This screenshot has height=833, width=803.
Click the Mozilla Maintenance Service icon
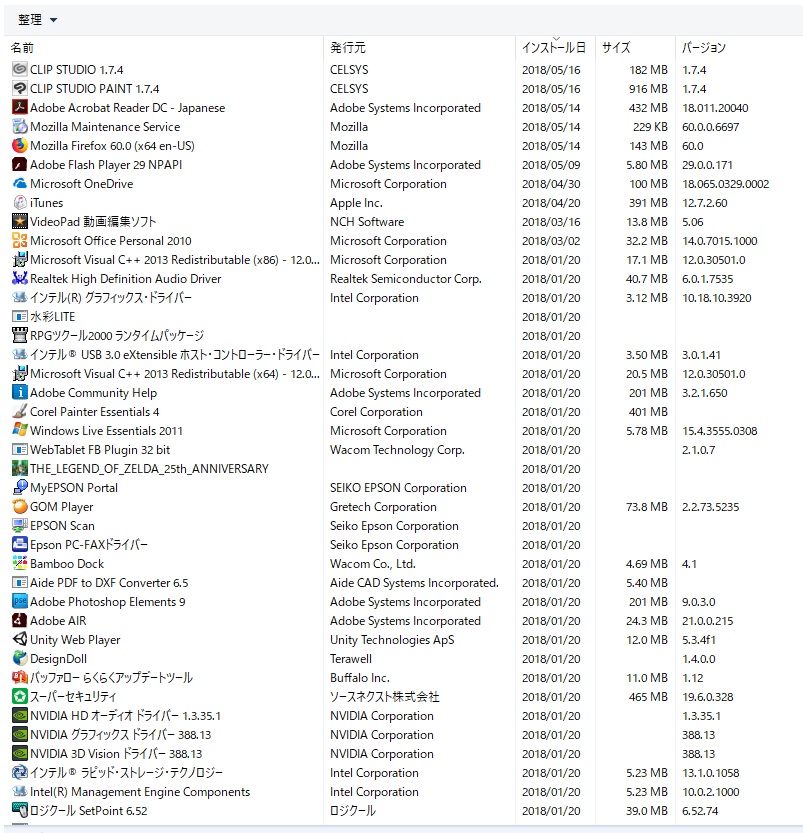tap(20, 126)
